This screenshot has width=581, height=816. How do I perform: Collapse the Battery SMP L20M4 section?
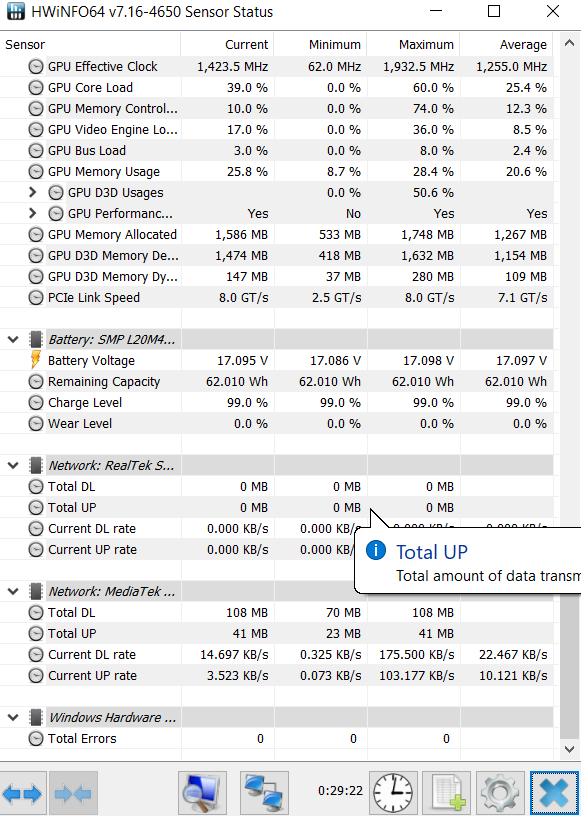point(13,340)
